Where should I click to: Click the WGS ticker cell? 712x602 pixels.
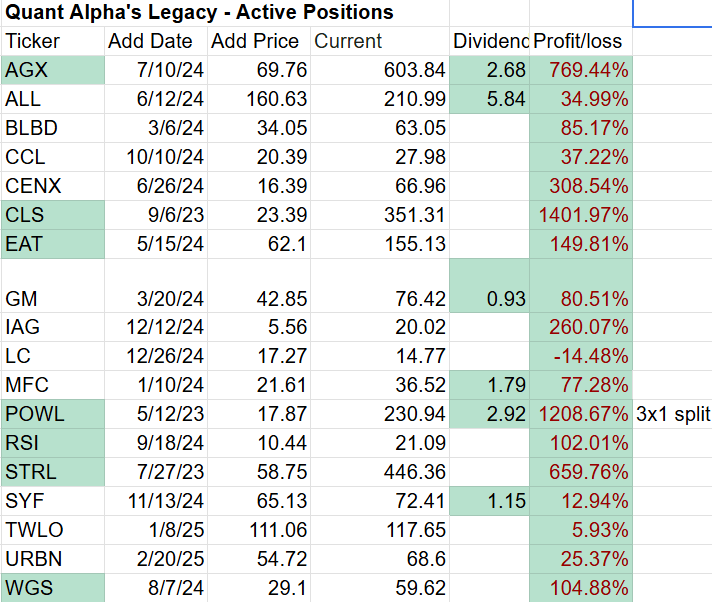coord(52,588)
